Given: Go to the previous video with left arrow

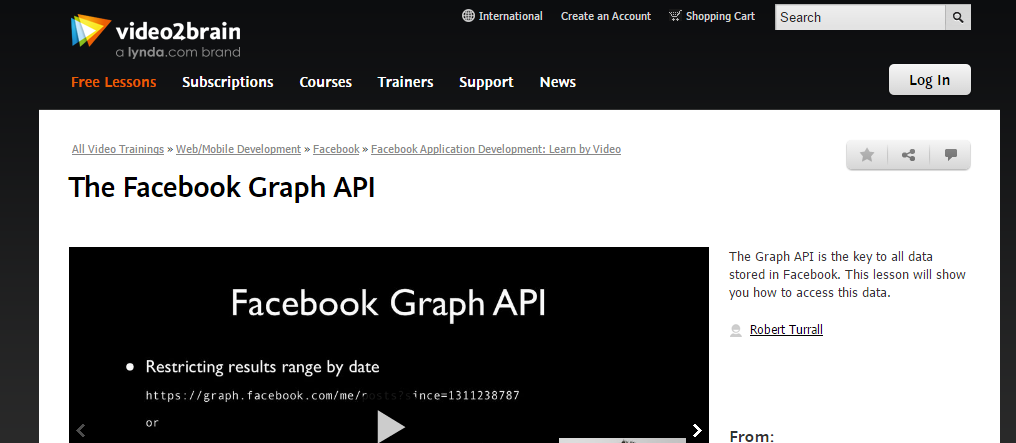Looking at the screenshot, I should [81, 430].
